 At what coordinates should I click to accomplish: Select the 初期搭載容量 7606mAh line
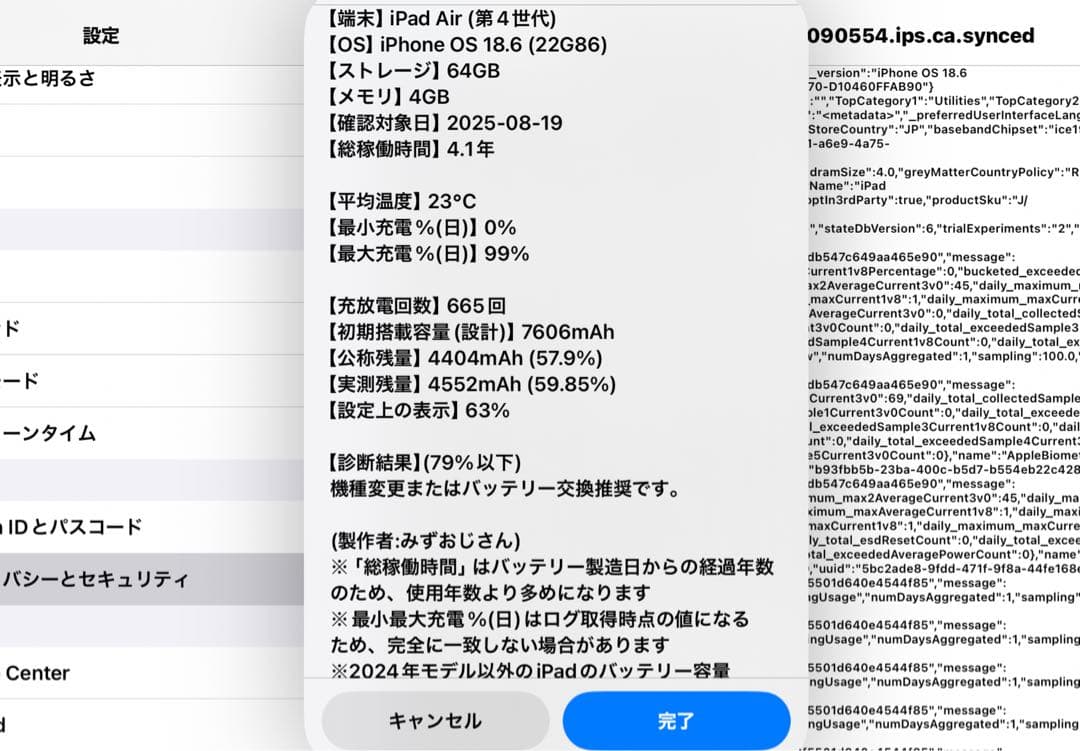470,333
